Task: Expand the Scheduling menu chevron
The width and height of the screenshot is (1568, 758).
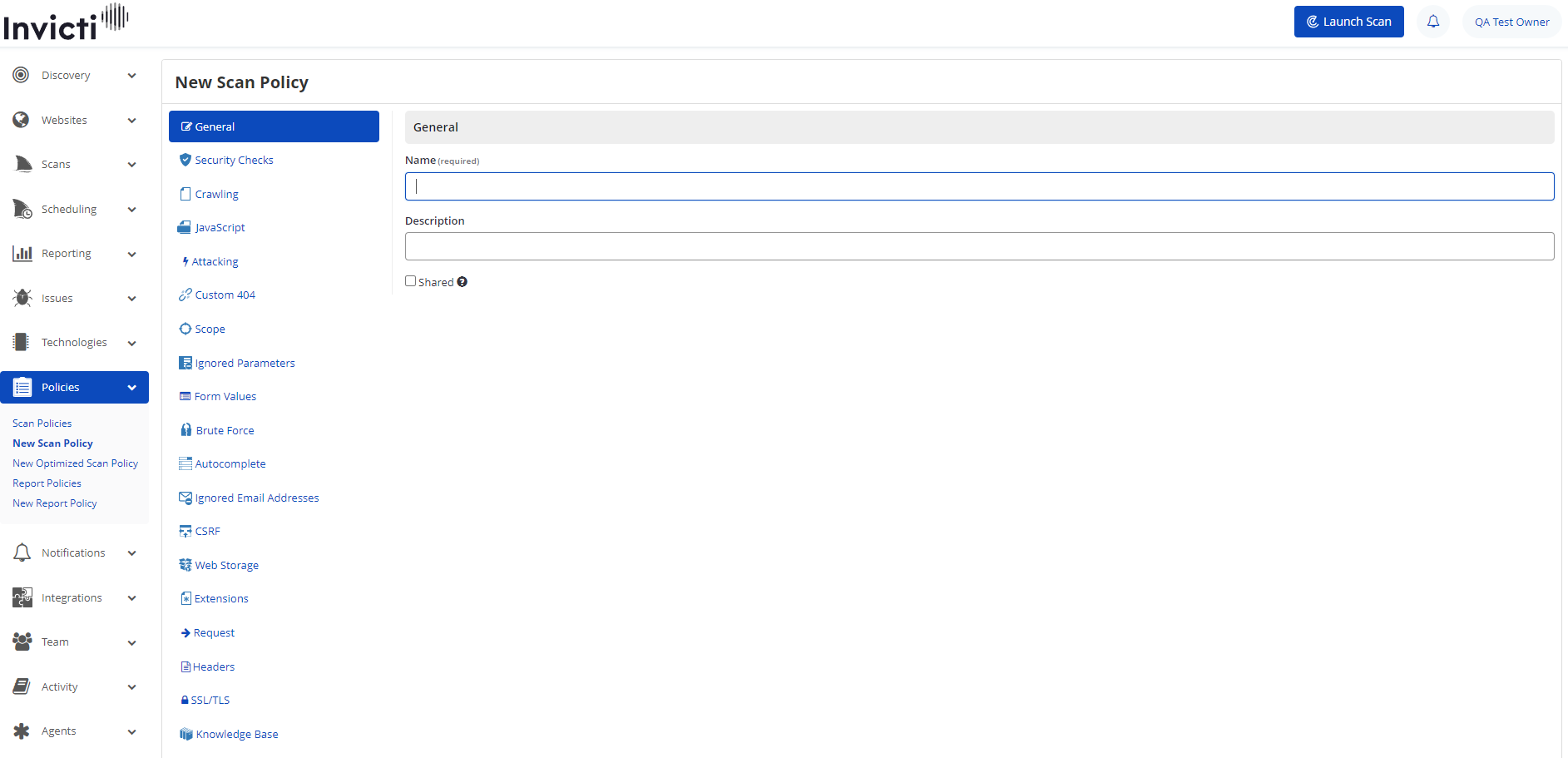Action: pyautogui.click(x=131, y=210)
